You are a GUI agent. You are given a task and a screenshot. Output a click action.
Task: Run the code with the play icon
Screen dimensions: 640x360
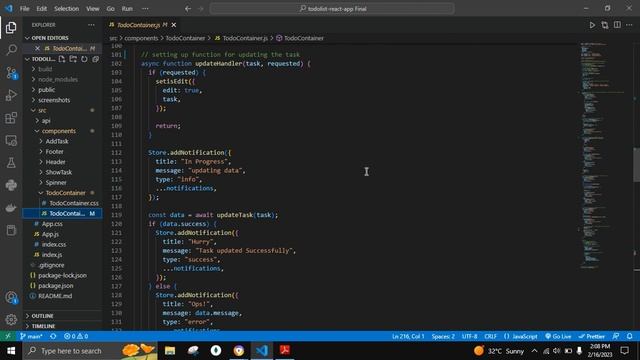[592, 25]
